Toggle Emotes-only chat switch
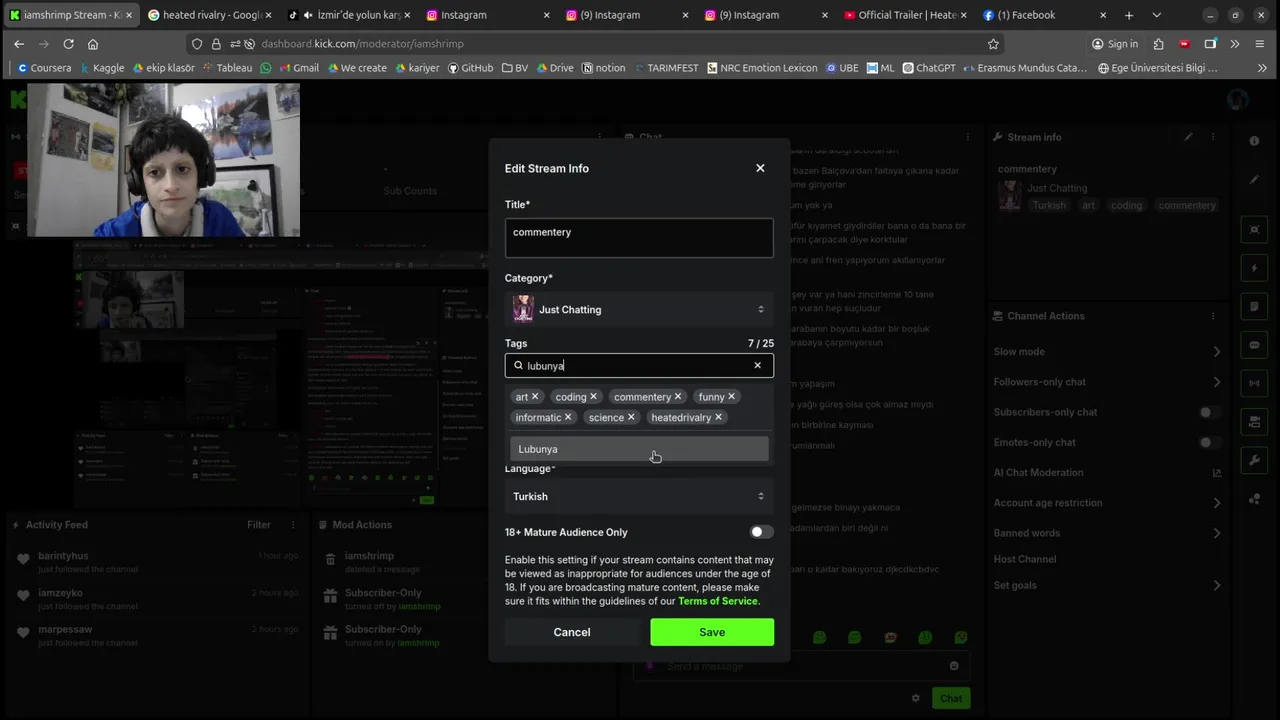 [1210, 442]
